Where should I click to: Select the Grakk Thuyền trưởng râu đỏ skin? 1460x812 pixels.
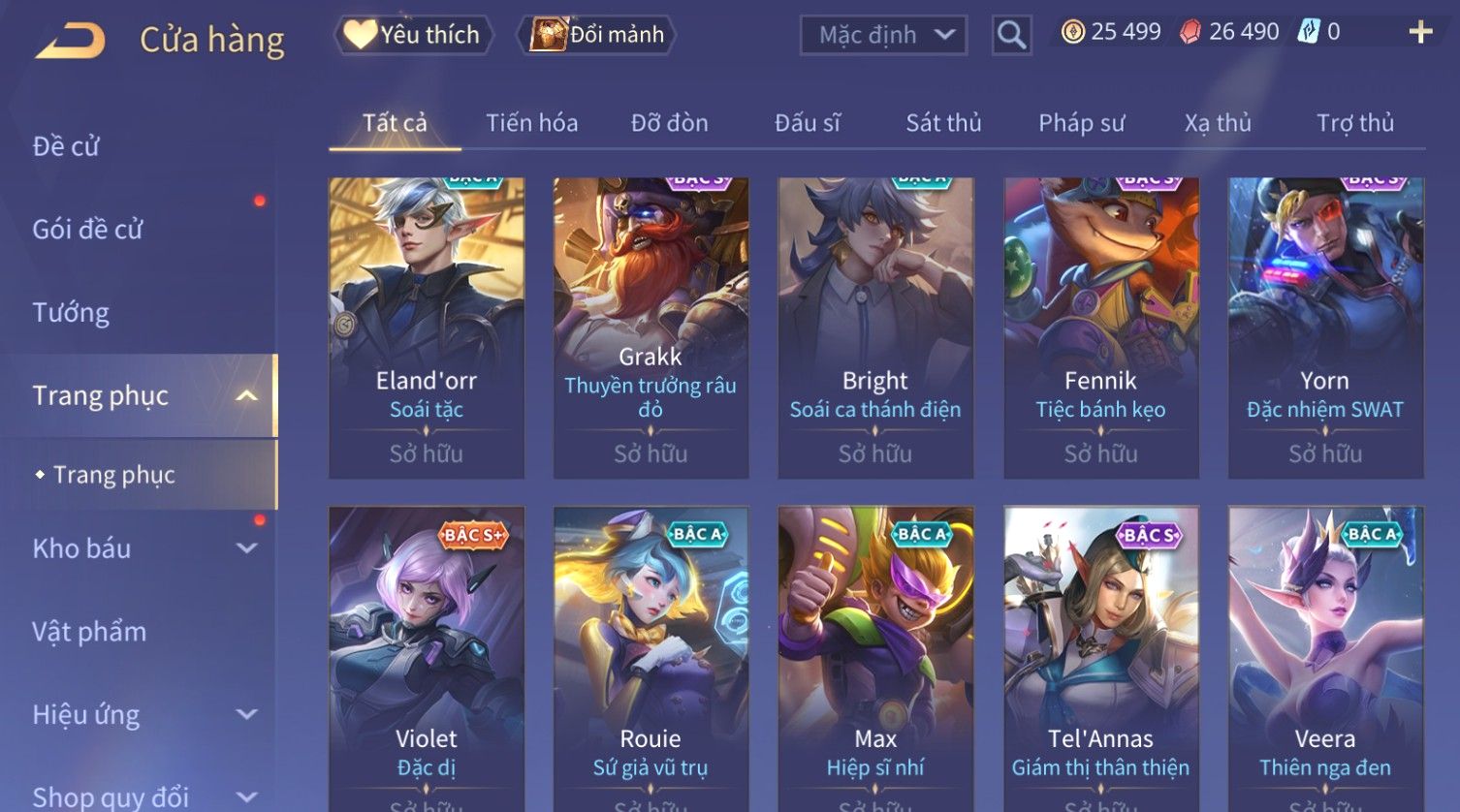tap(651, 328)
